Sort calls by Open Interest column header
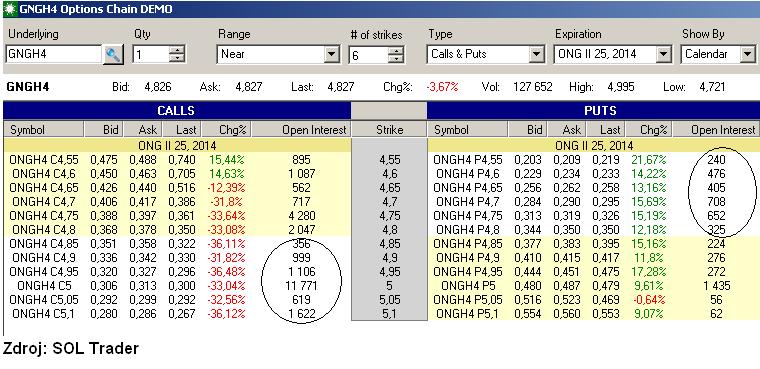The height and width of the screenshot is (369, 760). [x=301, y=129]
